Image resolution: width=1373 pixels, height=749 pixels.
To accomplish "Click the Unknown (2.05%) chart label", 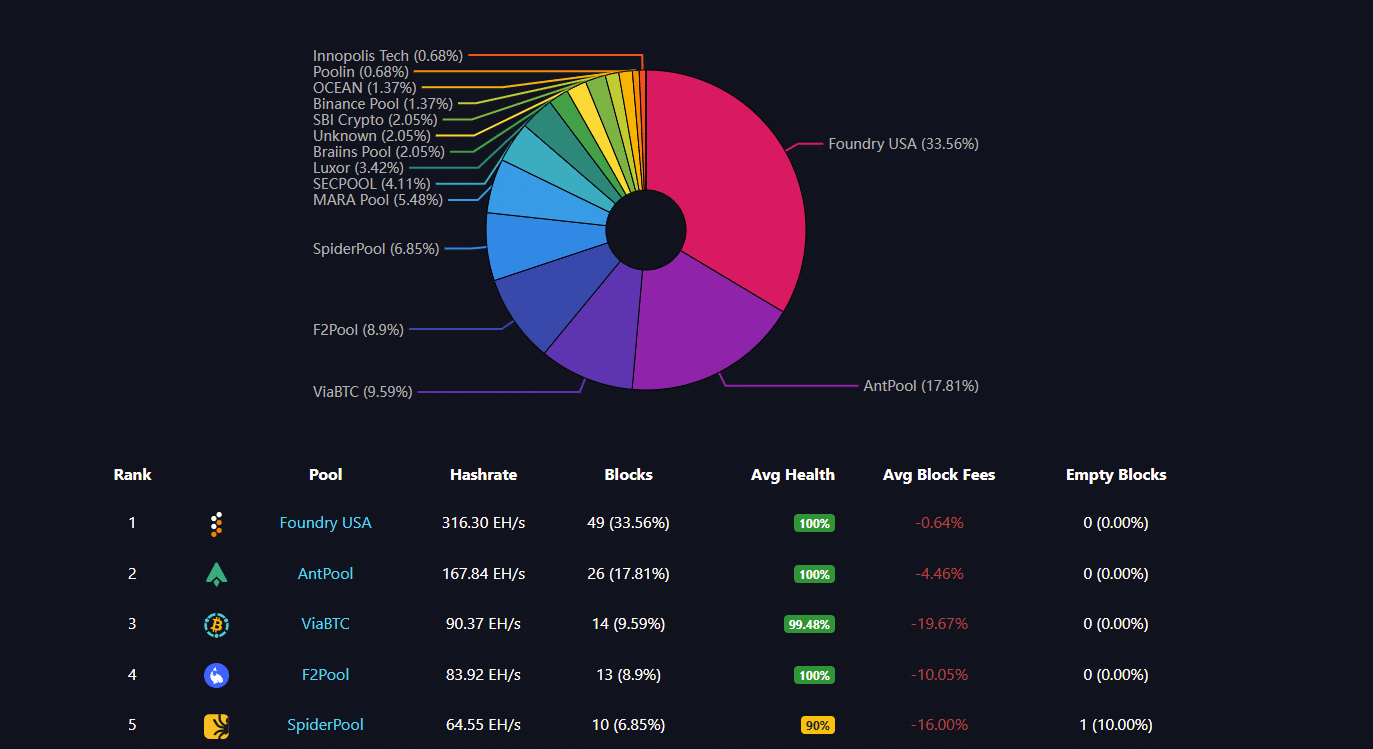I will pyautogui.click(x=371, y=136).
